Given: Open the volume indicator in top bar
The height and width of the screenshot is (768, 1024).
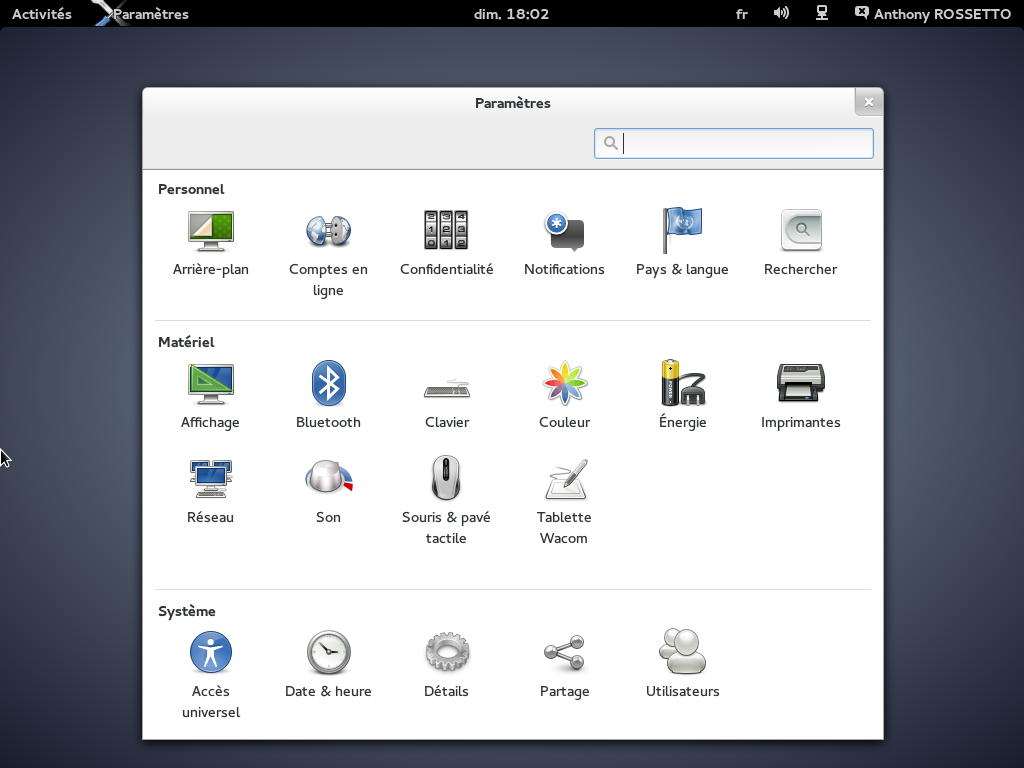Looking at the screenshot, I should (781, 13).
